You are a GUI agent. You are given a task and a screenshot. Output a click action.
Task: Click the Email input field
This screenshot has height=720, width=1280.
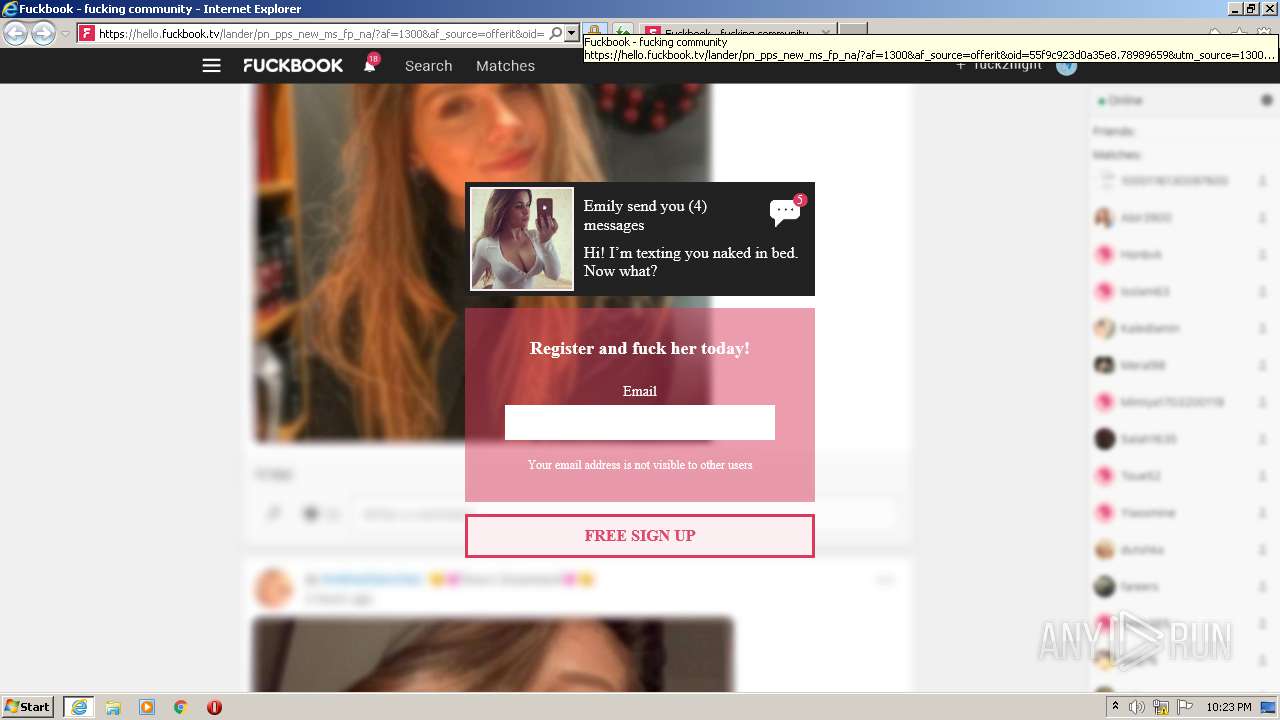point(640,422)
